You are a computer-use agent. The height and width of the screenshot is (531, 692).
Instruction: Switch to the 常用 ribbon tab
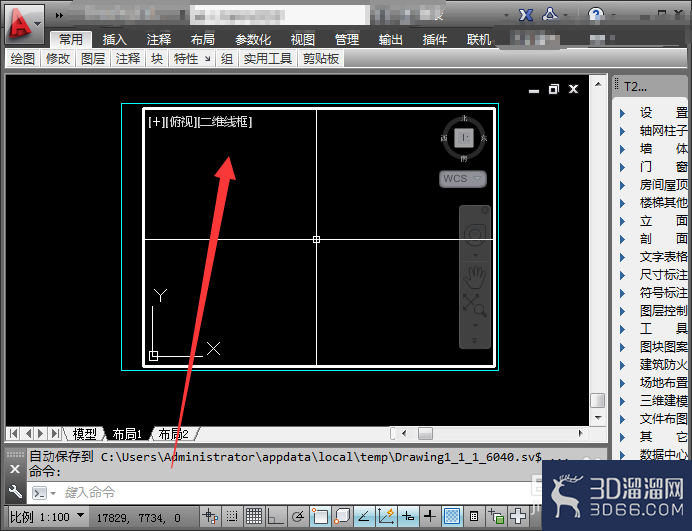click(71, 40)
